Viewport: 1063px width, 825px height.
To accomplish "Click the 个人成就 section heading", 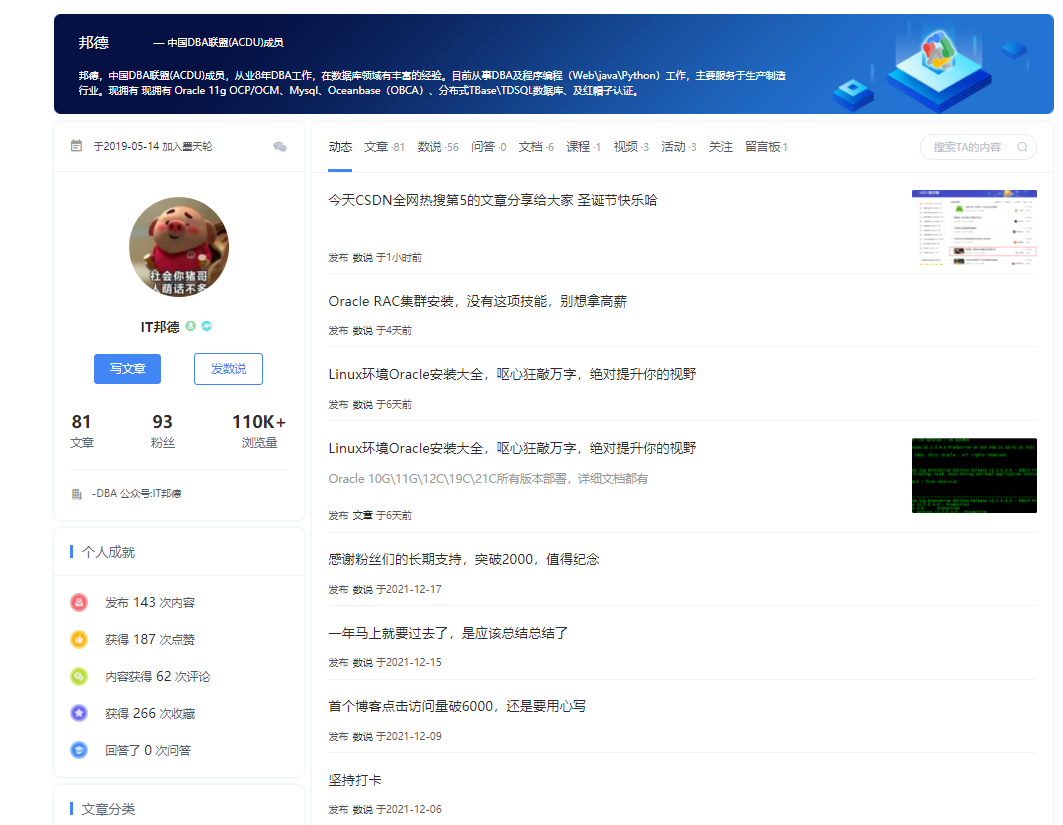I will [108, 552].
